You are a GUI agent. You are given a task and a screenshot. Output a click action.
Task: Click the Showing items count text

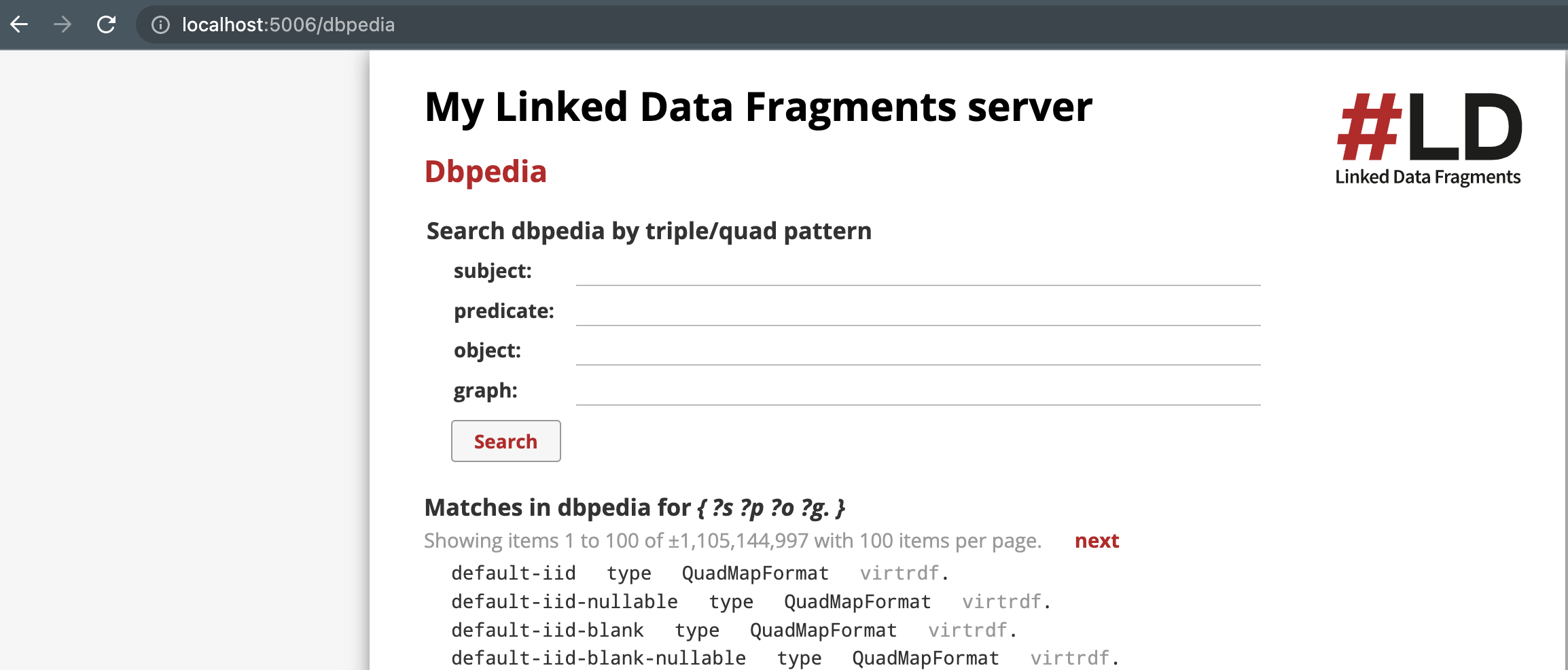pyautogui.click(x=732, y=541)
